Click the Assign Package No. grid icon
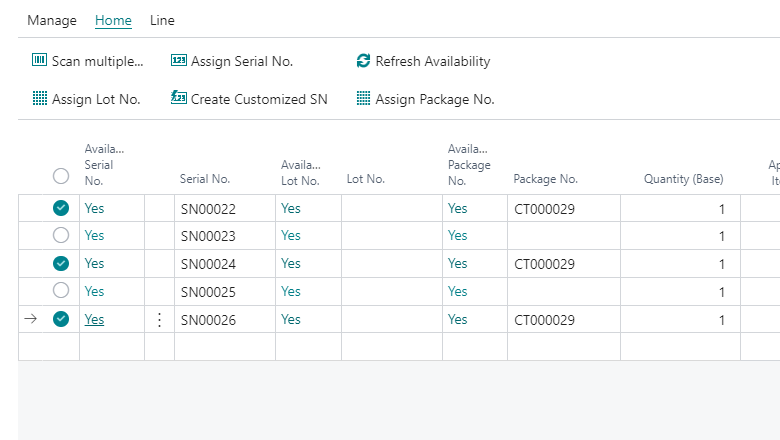 (363, 98)
